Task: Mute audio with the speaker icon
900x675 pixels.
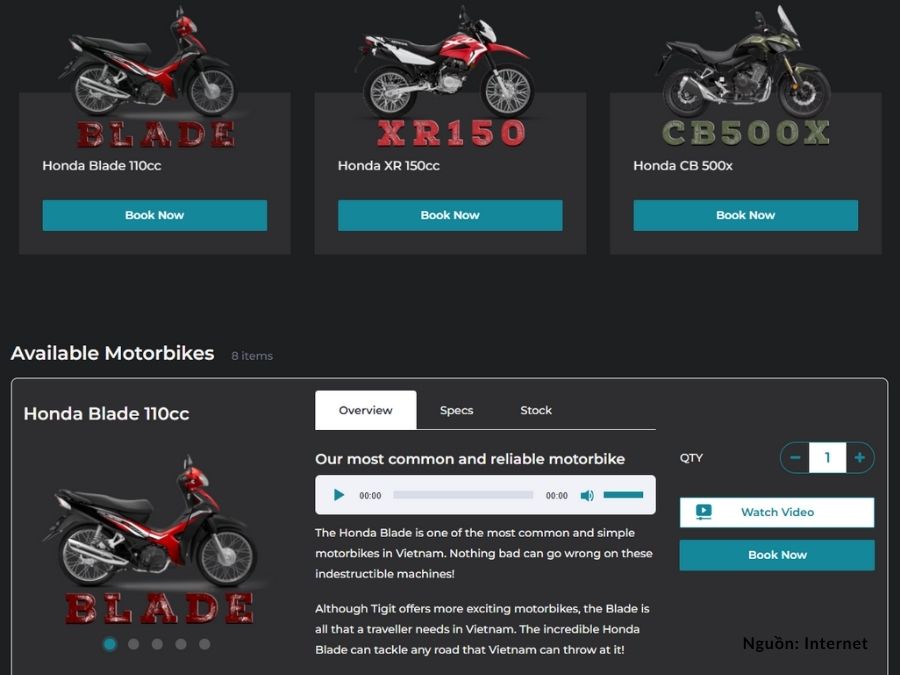Action: click(x=587, y=495)
